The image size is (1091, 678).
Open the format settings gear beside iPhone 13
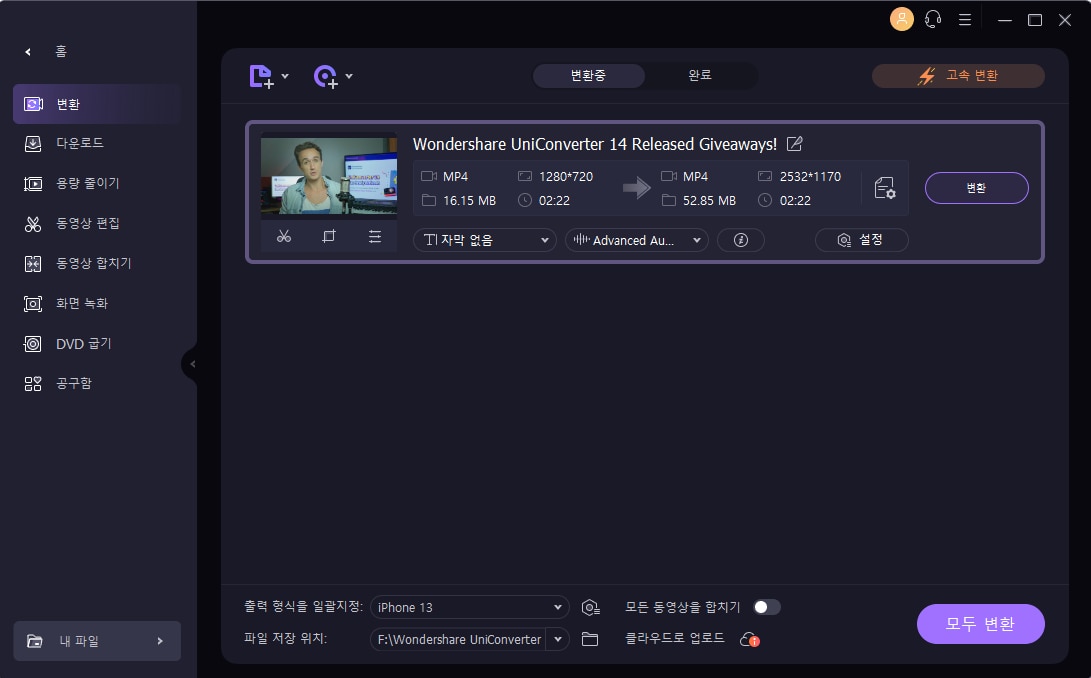tap(590, 608)
